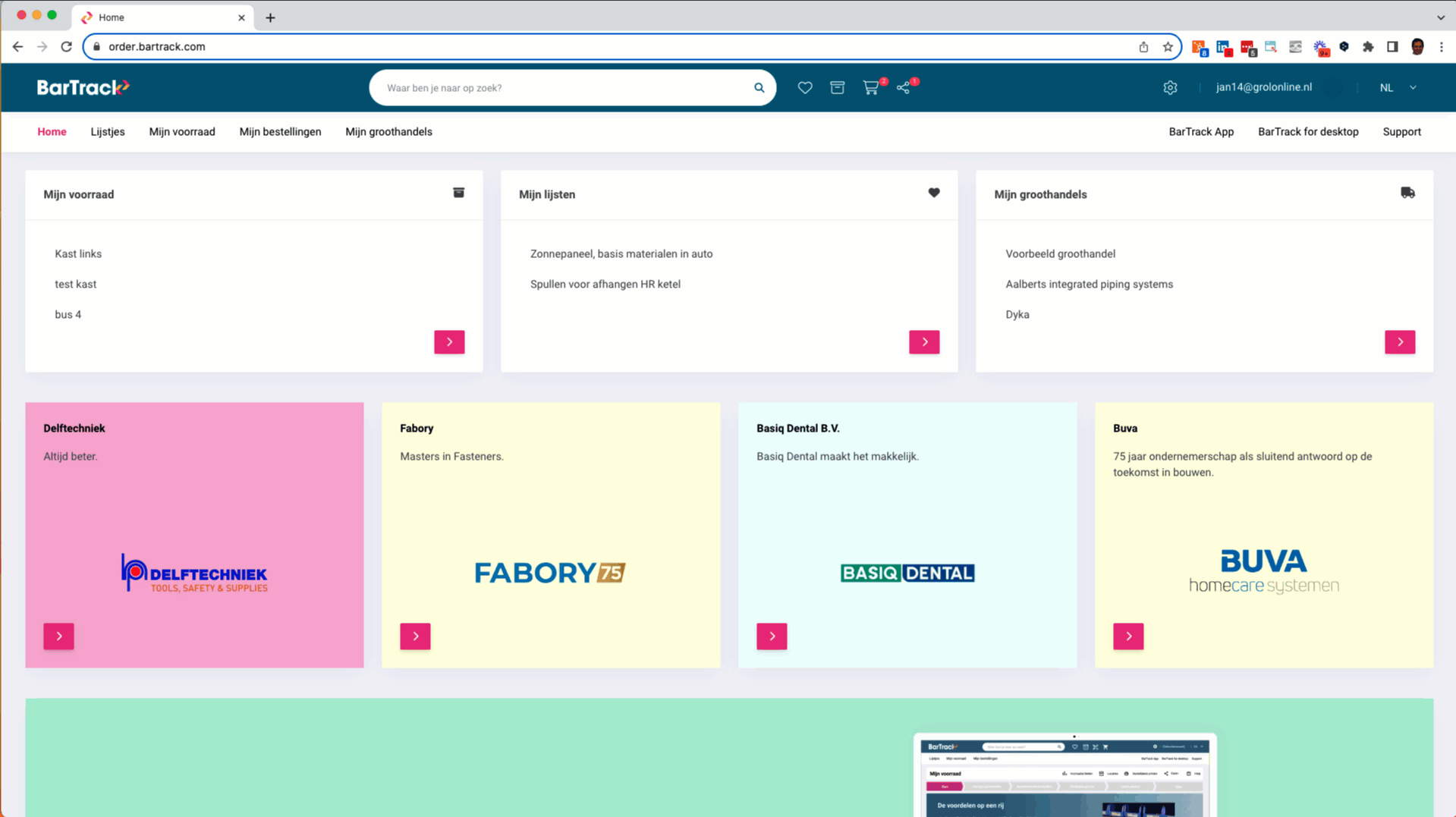
Task: Open the 'Kast links' inventory link
Action: 78,254
